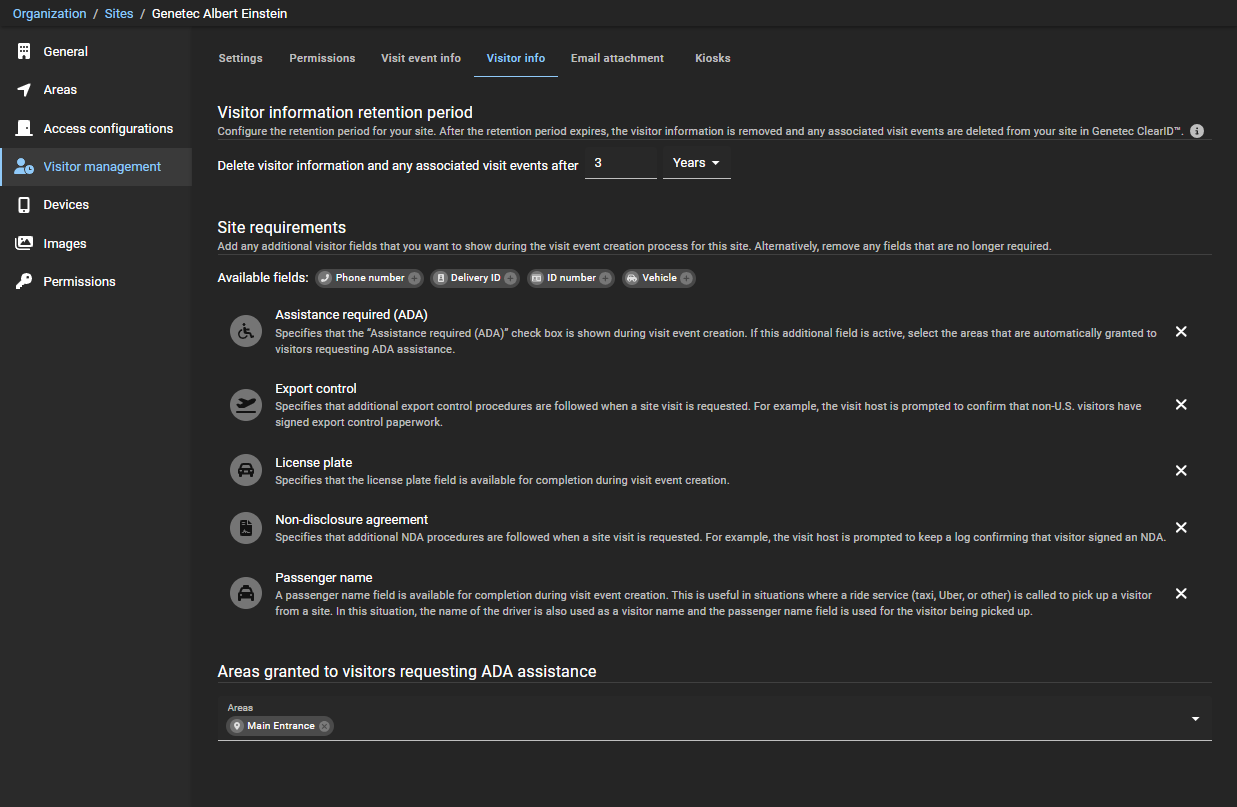Click the wheelchair icon for Assistance required (ADA)

246,331
